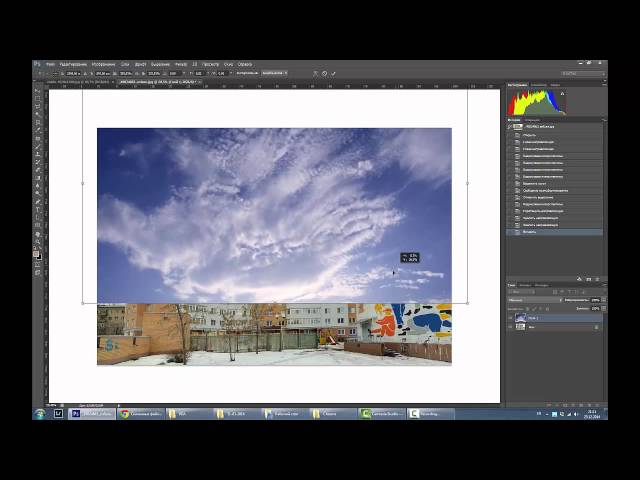The width and height of the screenshot is (640, 480).
Task: Select the Gradient tool
Action: [38, 178]
